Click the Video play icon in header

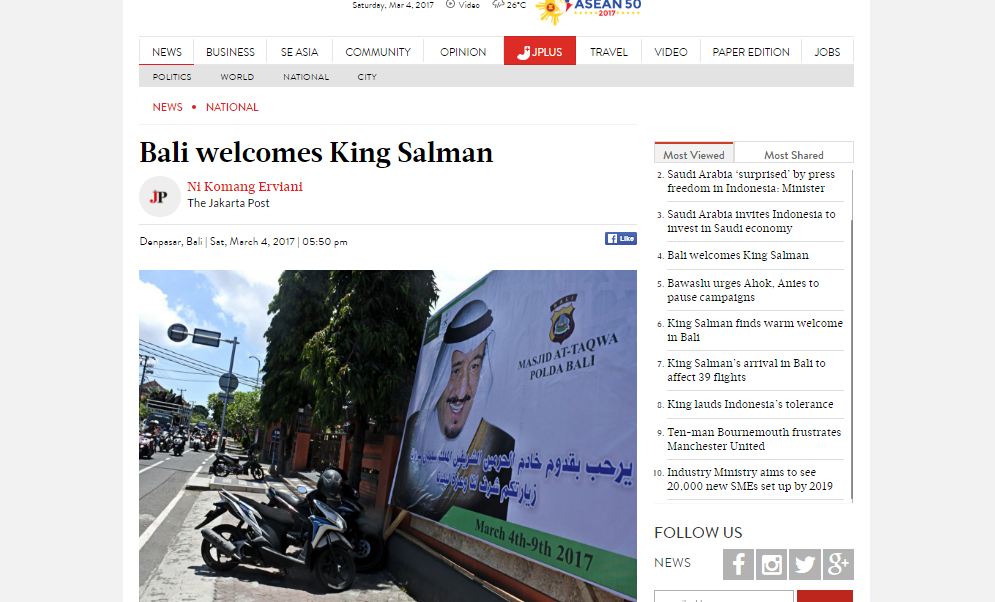point(451,4)
